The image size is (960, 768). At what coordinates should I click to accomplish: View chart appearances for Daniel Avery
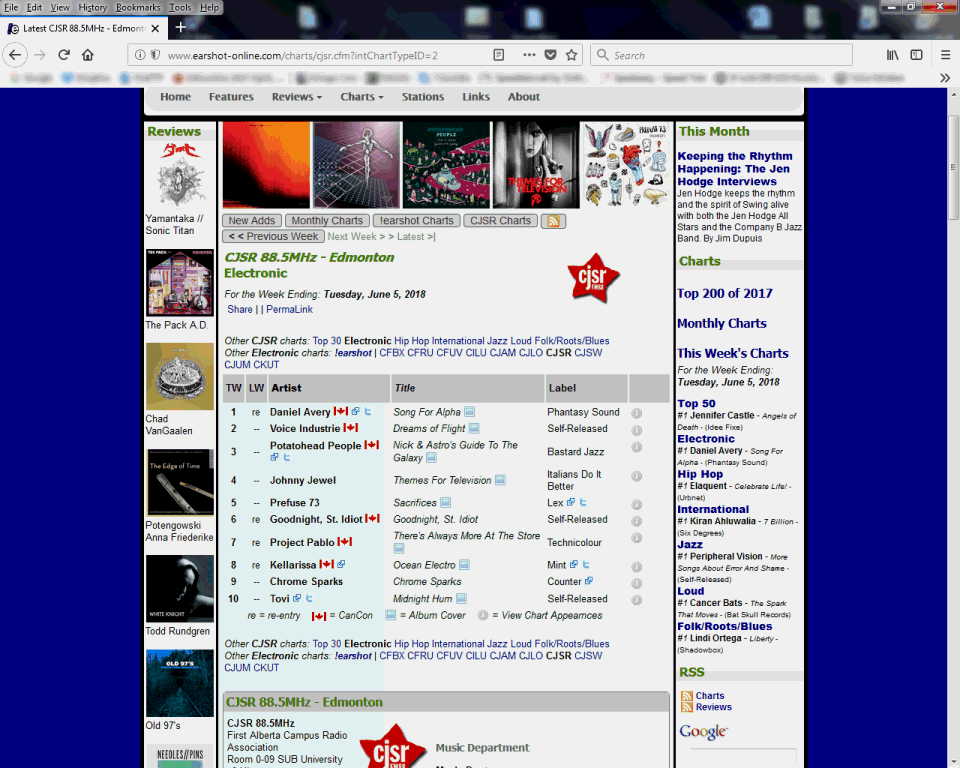coord(637,413)
